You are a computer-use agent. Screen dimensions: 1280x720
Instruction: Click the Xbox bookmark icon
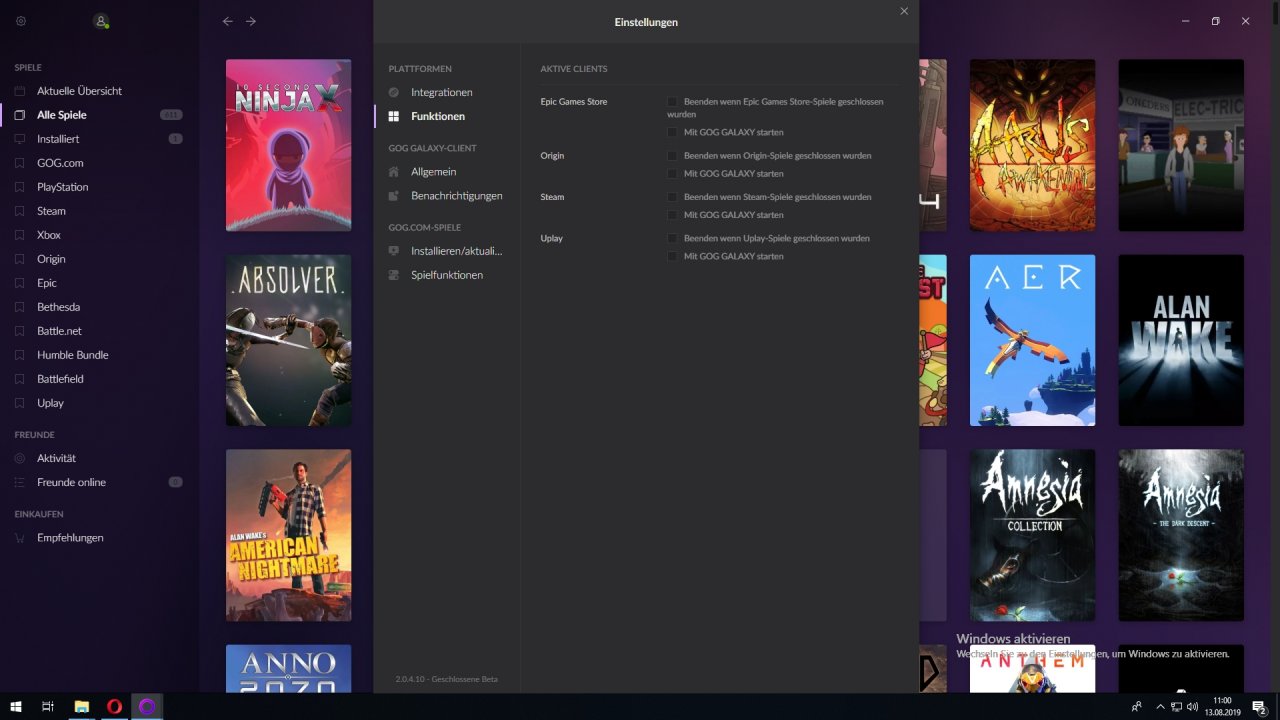tap(19, 235)
